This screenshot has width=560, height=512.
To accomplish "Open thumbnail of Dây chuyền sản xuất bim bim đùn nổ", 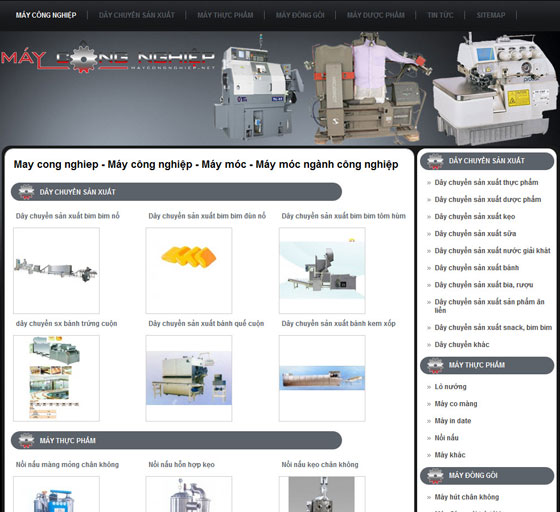I will click(x=189, y=271).
